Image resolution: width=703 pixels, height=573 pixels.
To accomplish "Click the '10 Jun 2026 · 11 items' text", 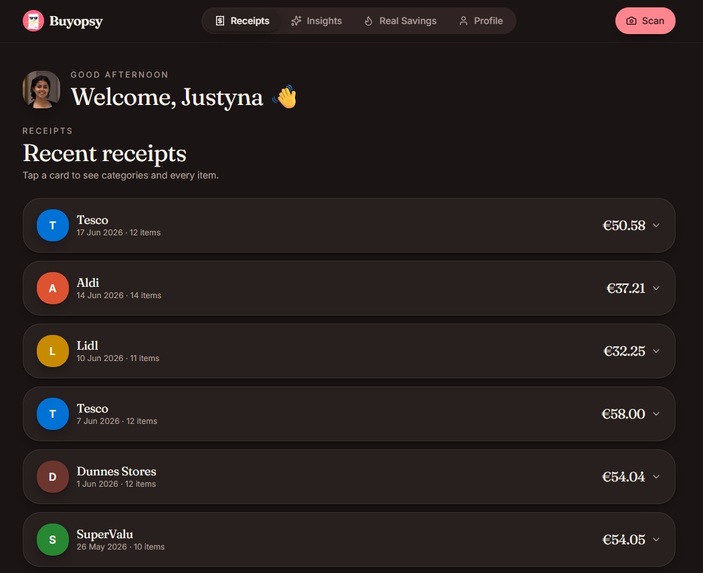I will click(118, 358).
